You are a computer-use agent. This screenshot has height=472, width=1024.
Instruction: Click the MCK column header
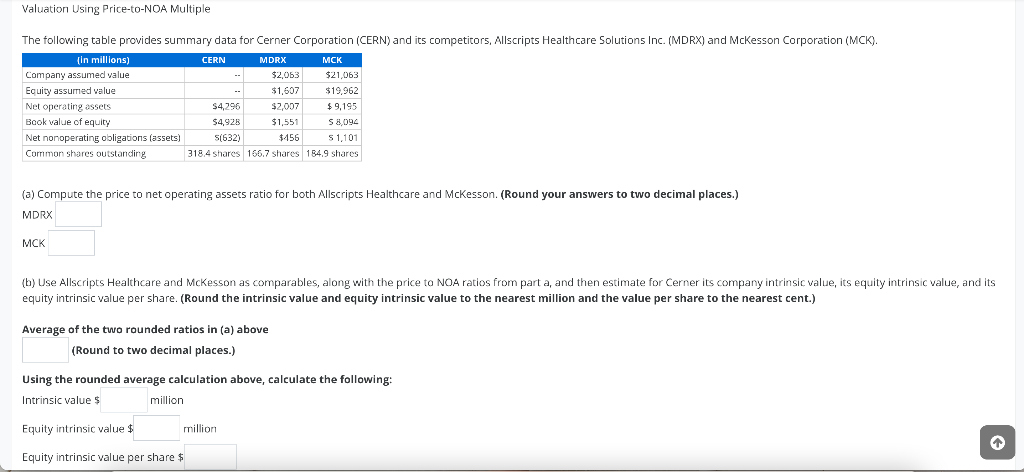coord(332,60)
